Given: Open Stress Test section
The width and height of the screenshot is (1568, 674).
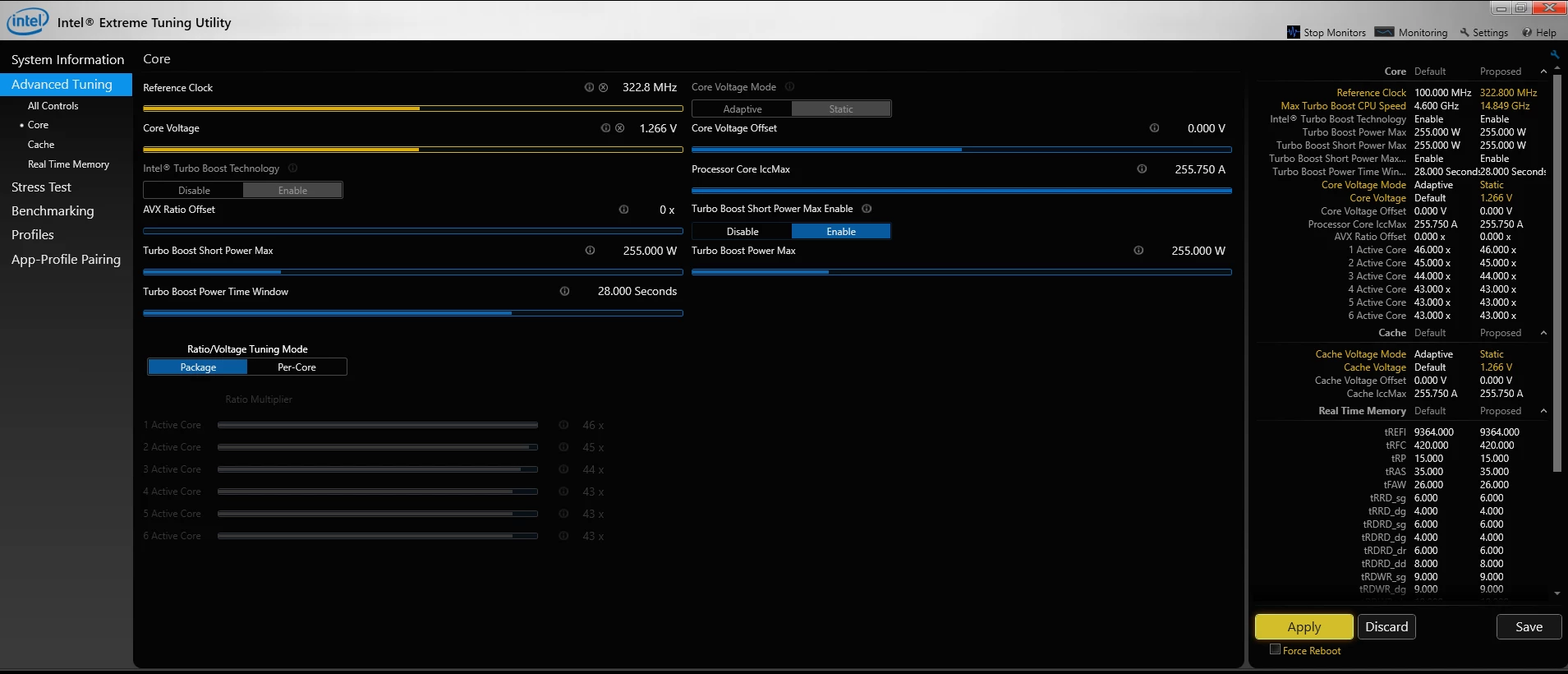Looking at the screenshot, I should [41, 187].
